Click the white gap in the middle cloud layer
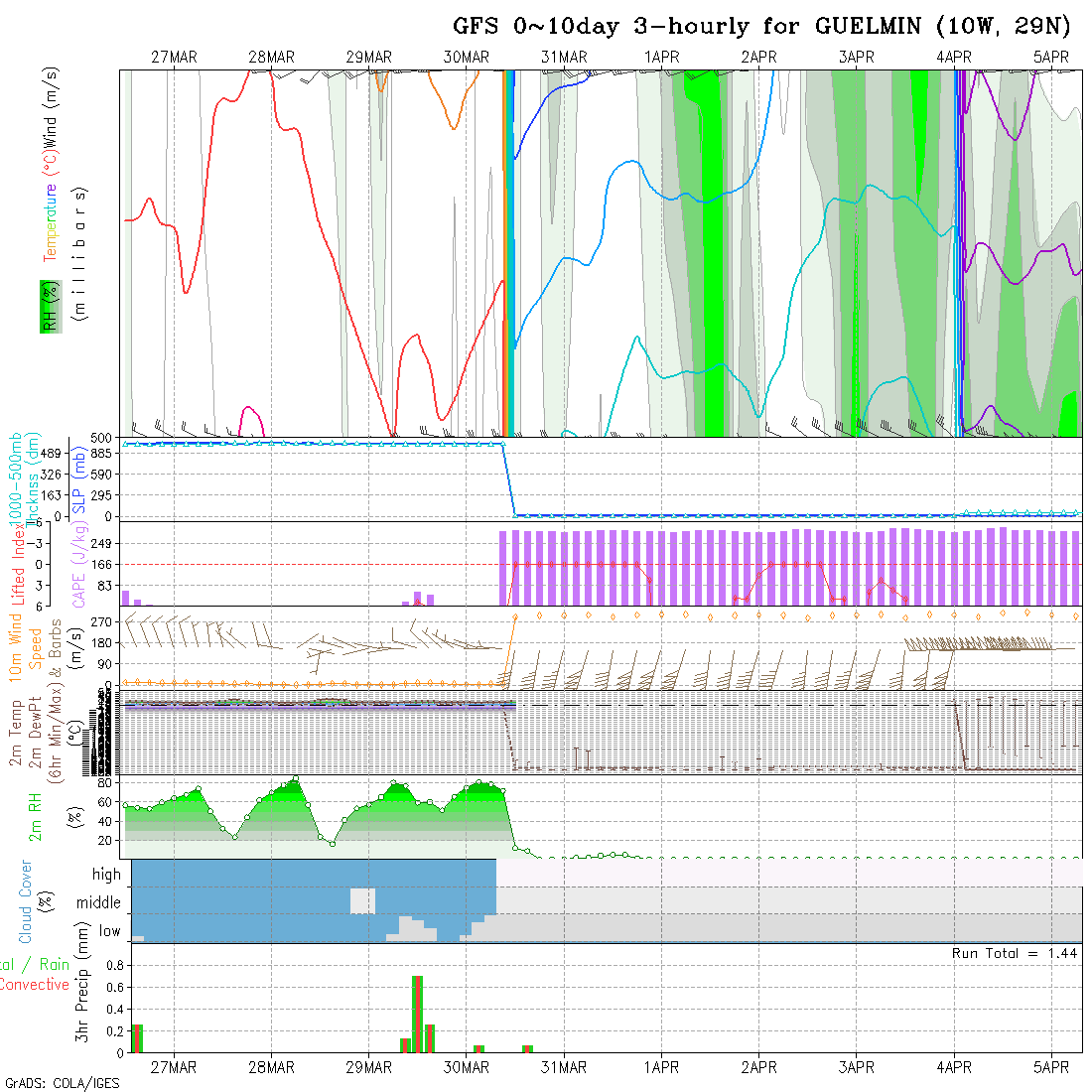Image resolution: width=1092 pixels, height=1092 pixels. (x=362, y=900)
